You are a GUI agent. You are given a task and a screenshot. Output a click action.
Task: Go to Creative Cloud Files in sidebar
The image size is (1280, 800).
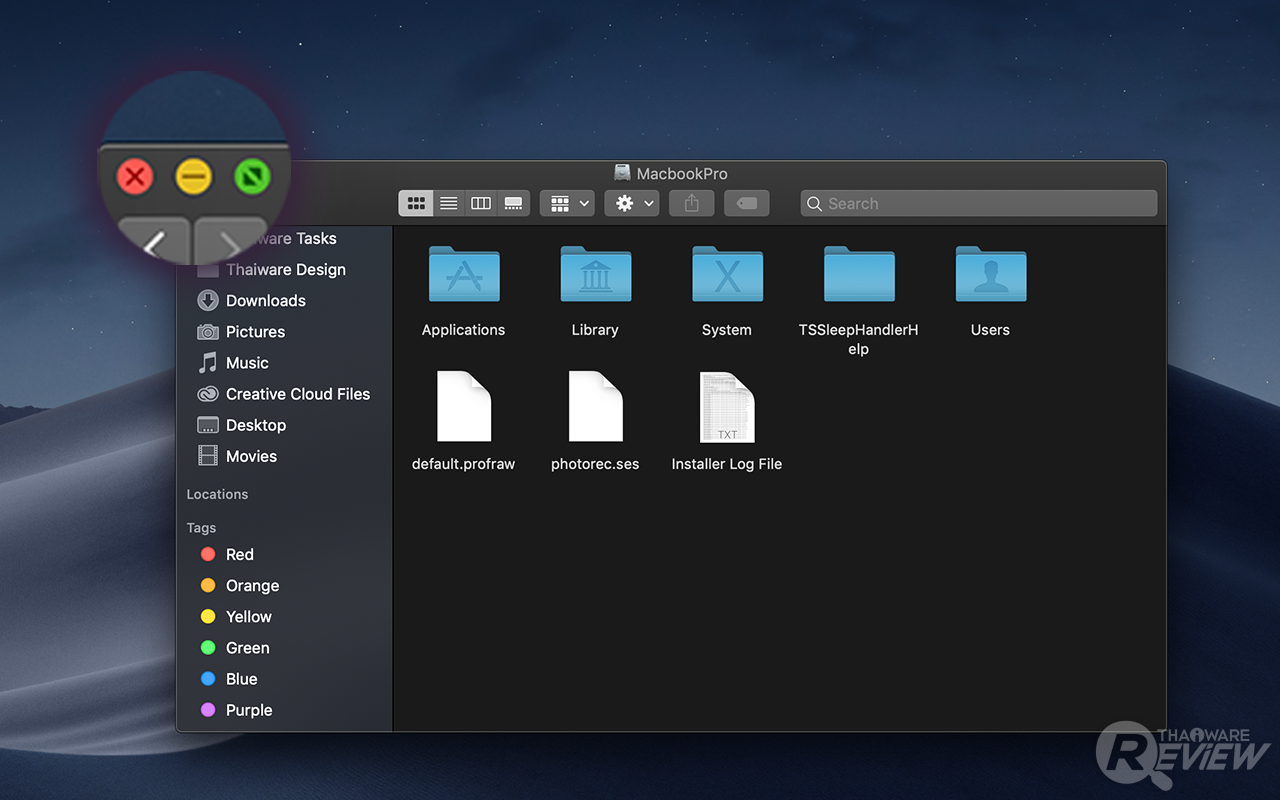click(297, 394)
